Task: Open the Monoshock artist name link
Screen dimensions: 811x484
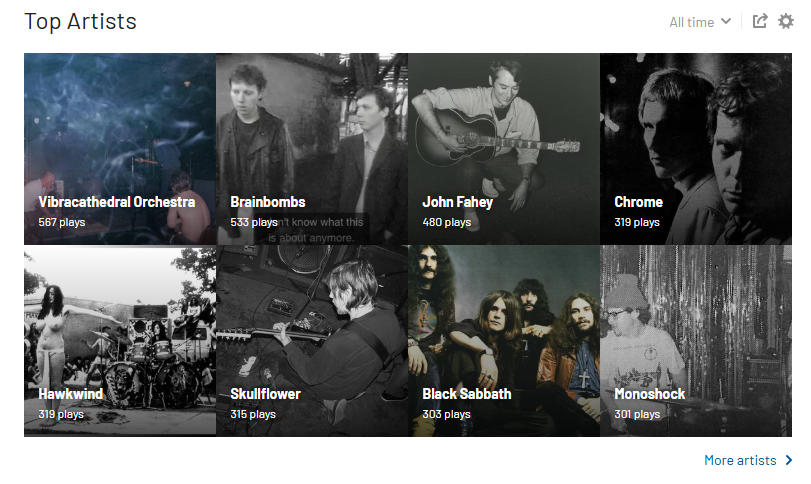Action: coord(650,394)
